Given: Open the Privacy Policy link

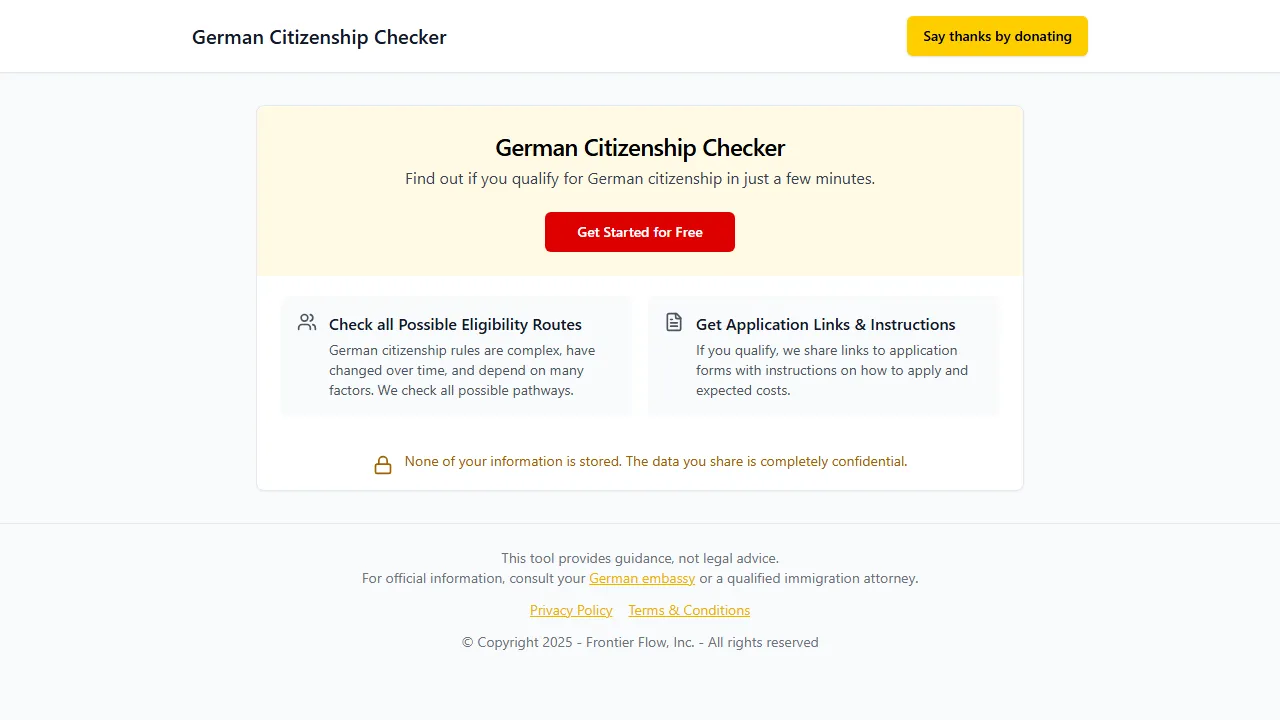Looking at the screenshot, I should coord(571,610).
